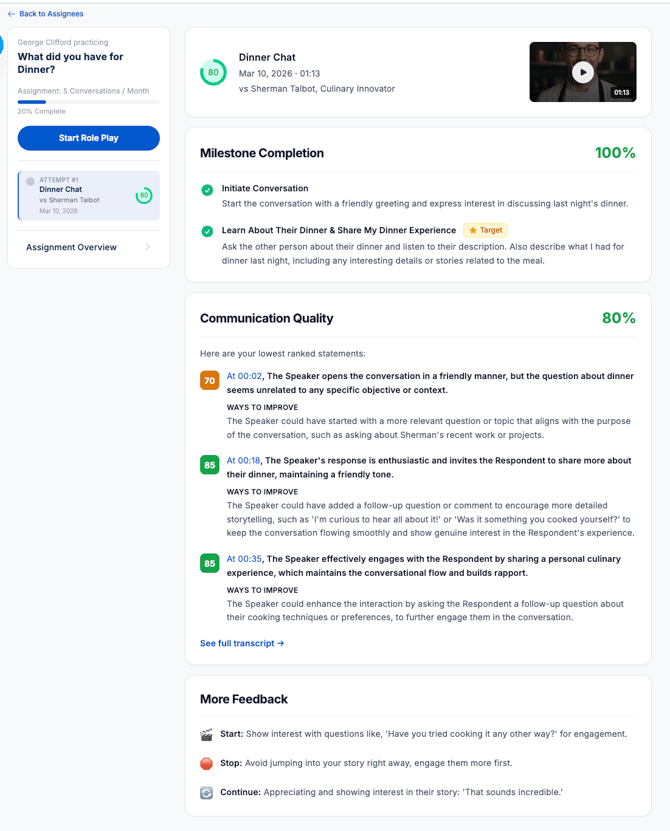Viewport: 670px width, 831px height.
Task: Click the Initiate Conversation green checkmark
Action: click(207, 189)
